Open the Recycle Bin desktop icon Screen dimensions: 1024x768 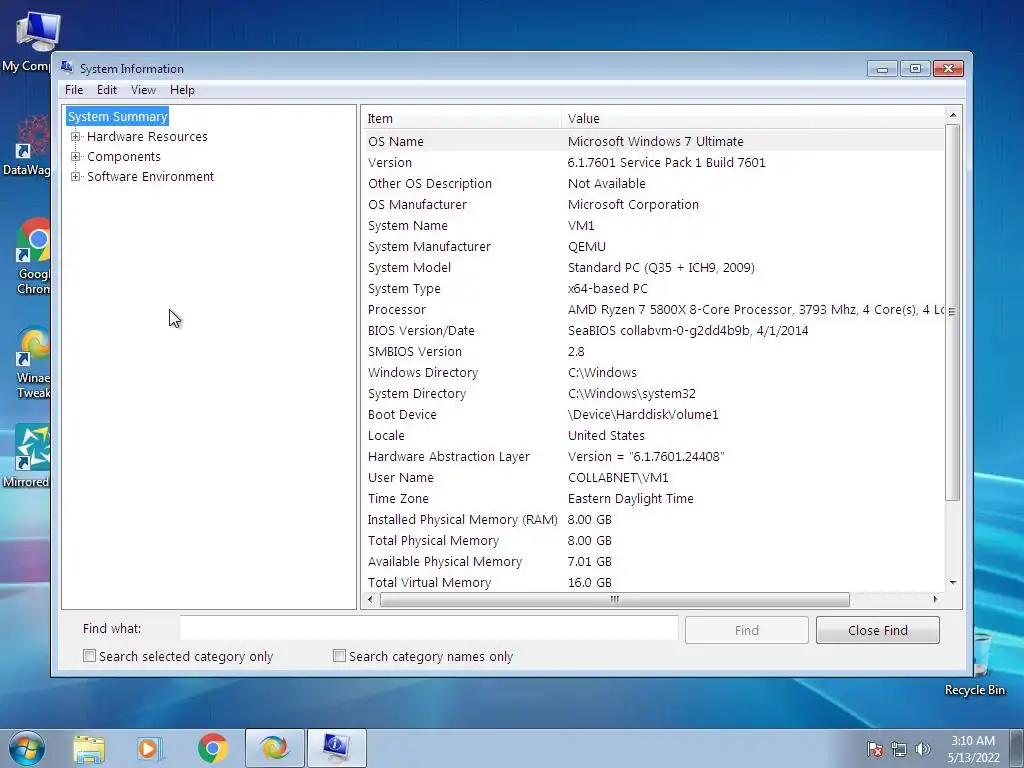click(x=974, y=666)
